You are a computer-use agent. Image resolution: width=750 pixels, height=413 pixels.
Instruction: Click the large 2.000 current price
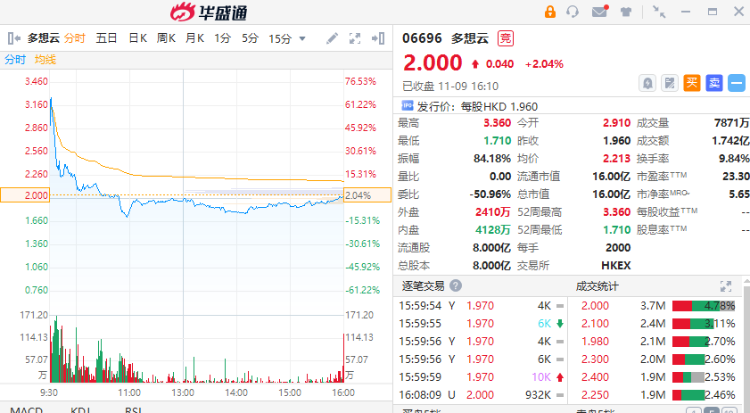pos(432,63)
